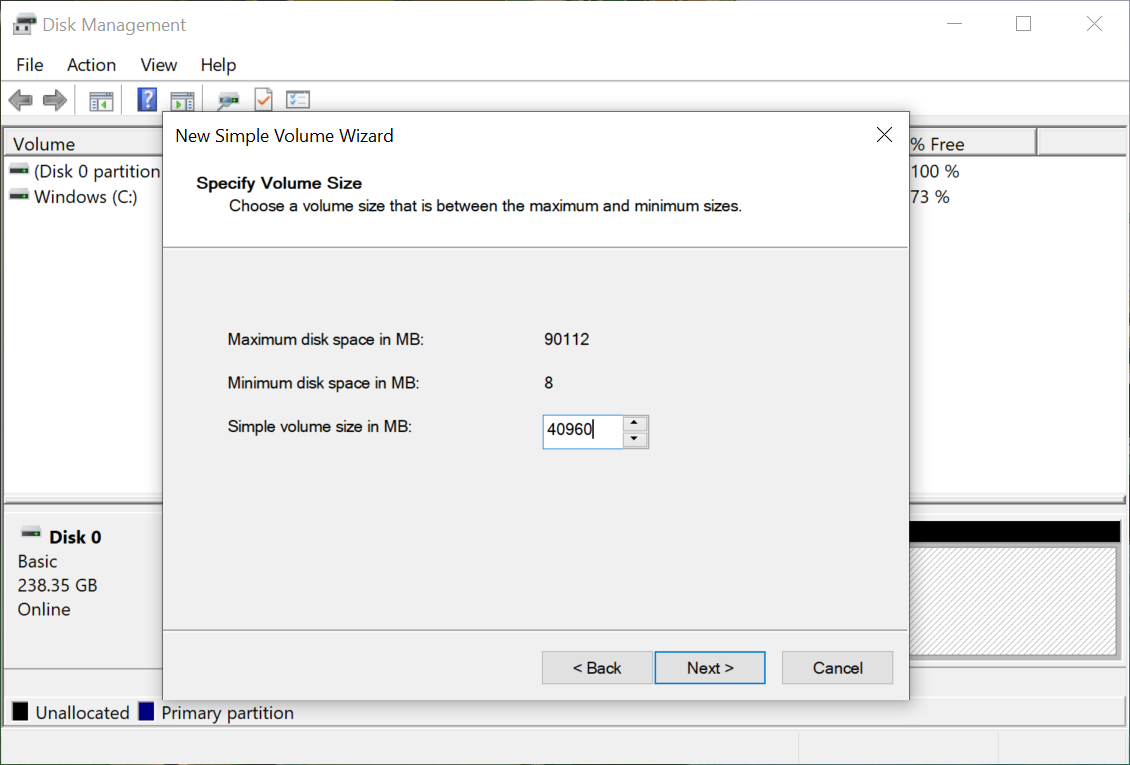
Task: Click the blue Primary partition legend swatch
Action: point(146,712)
